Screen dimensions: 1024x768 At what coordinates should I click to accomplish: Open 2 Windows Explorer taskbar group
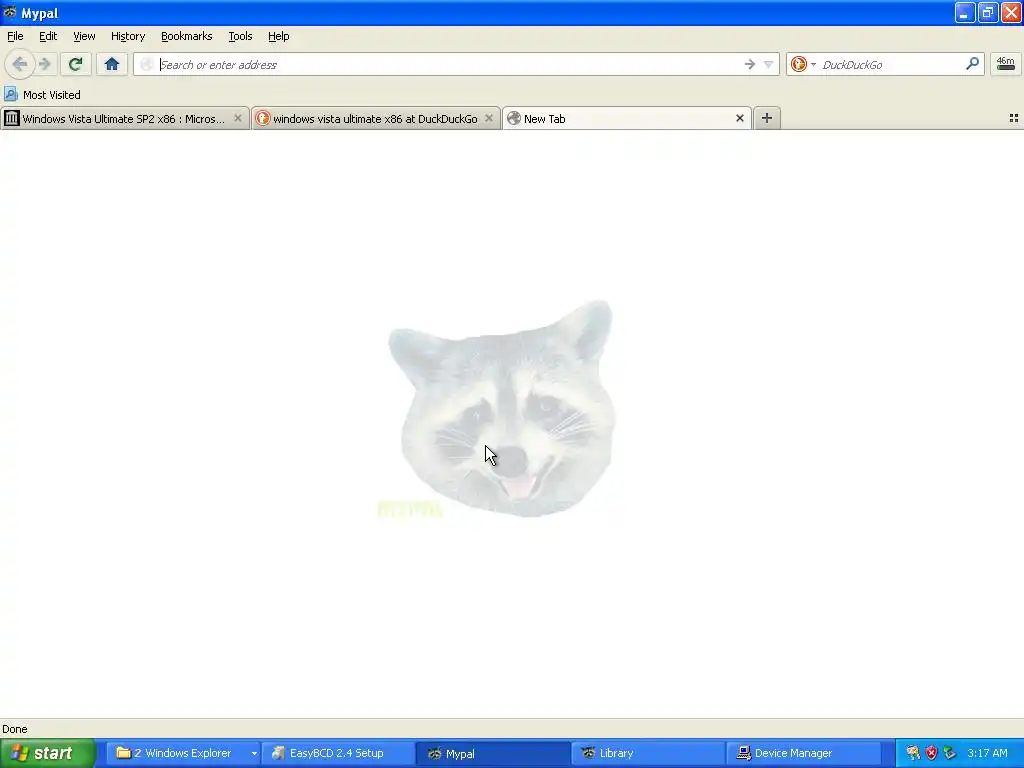click(182, 753)
